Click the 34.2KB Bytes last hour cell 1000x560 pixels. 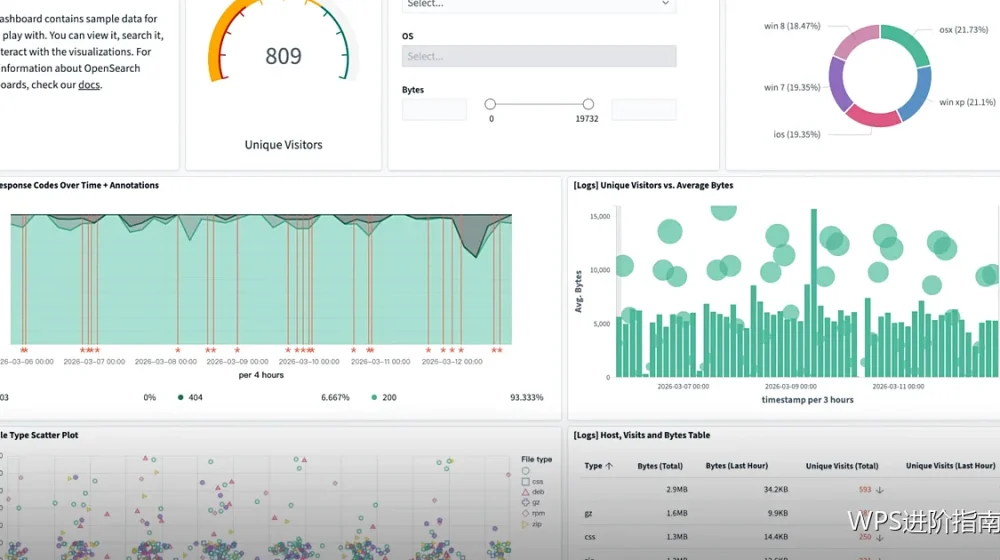[x=776, y=490]
